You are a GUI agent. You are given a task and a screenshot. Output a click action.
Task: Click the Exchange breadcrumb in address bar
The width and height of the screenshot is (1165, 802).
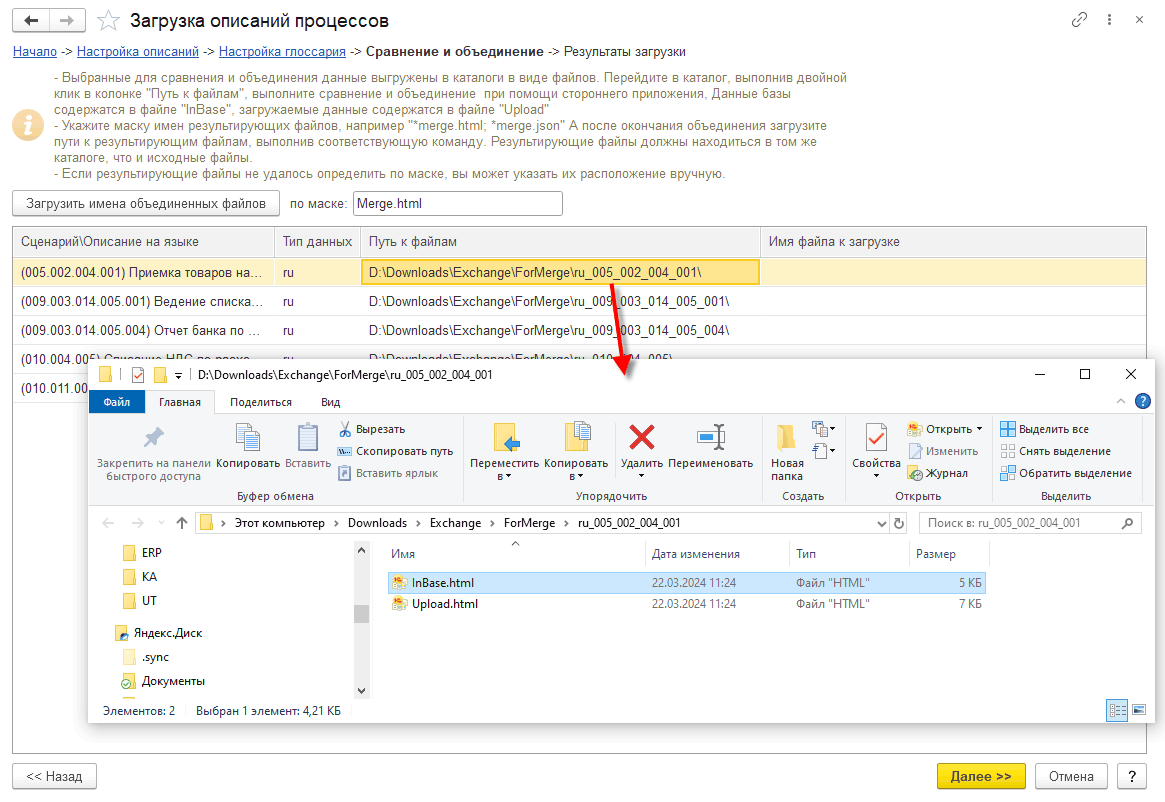[455, 523]
